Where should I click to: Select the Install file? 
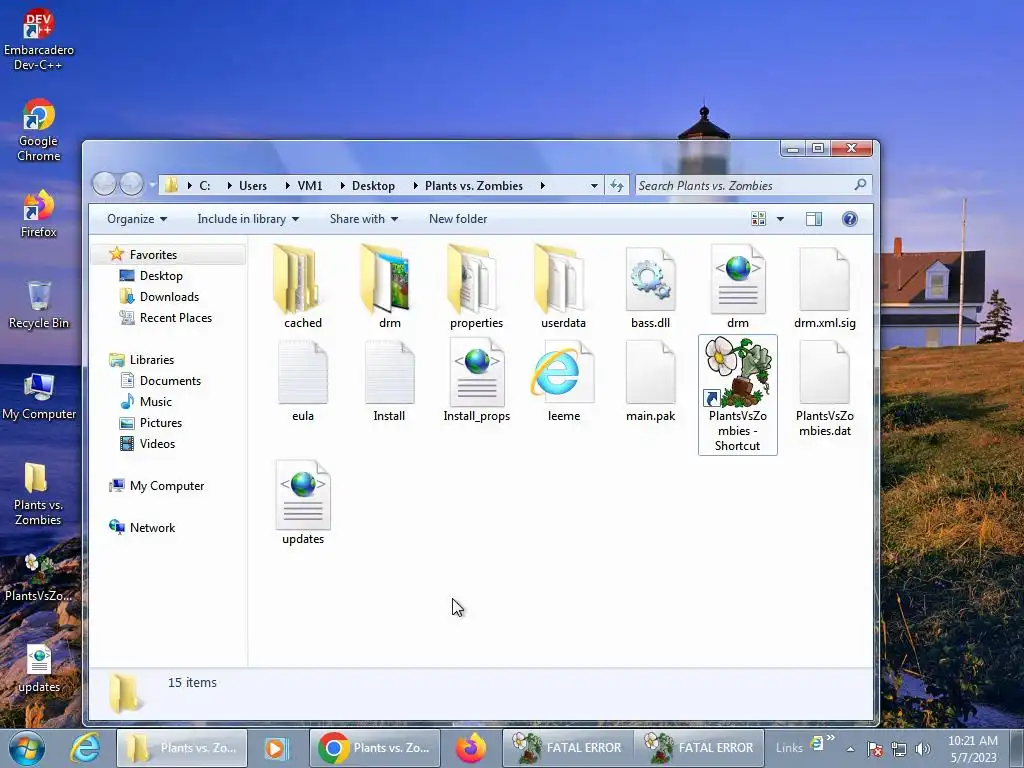point(389,380)
